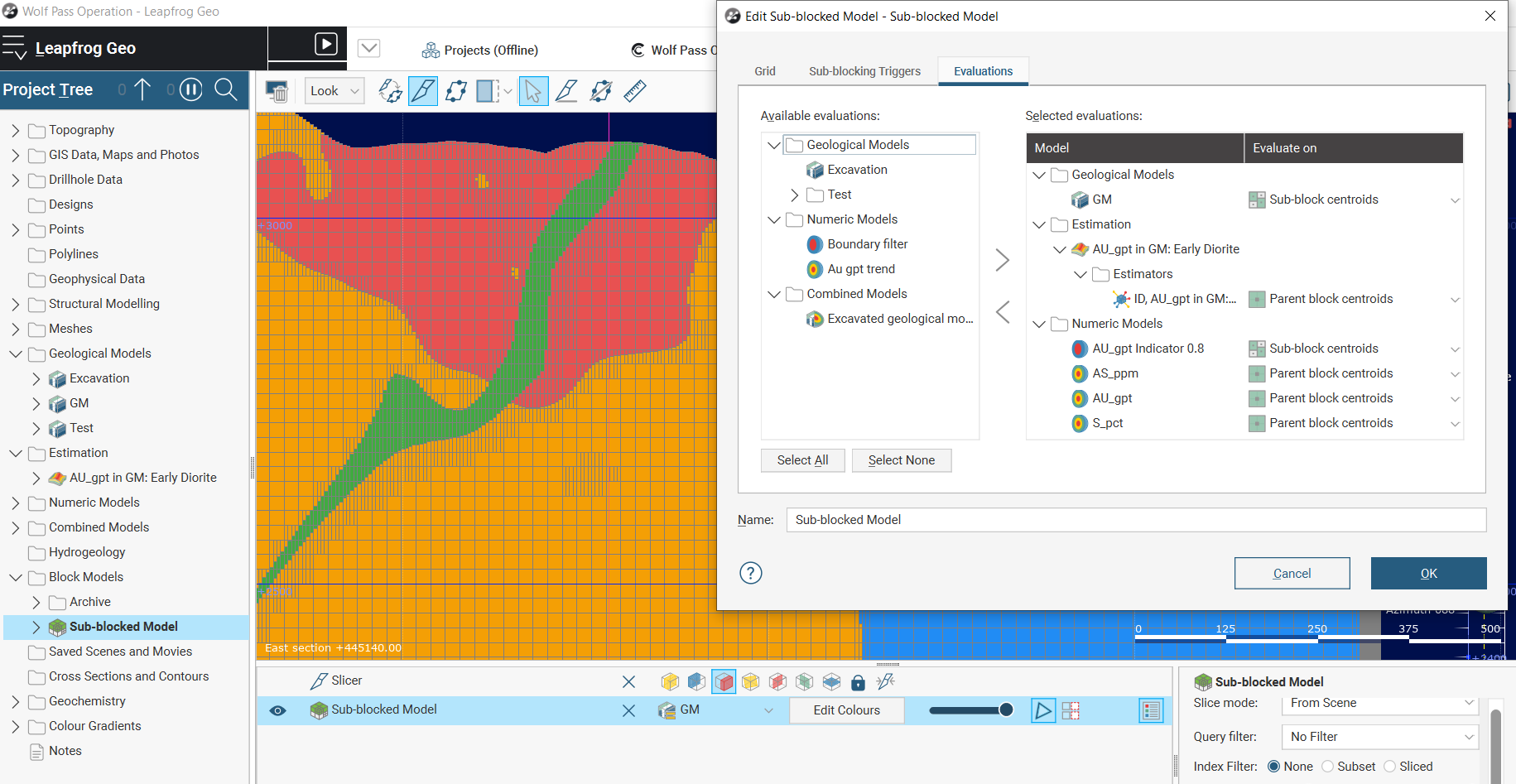Viewport: 1516px width, 784px height.
Task: Click the blue thick slice cube icon
Action: point(696,681)
